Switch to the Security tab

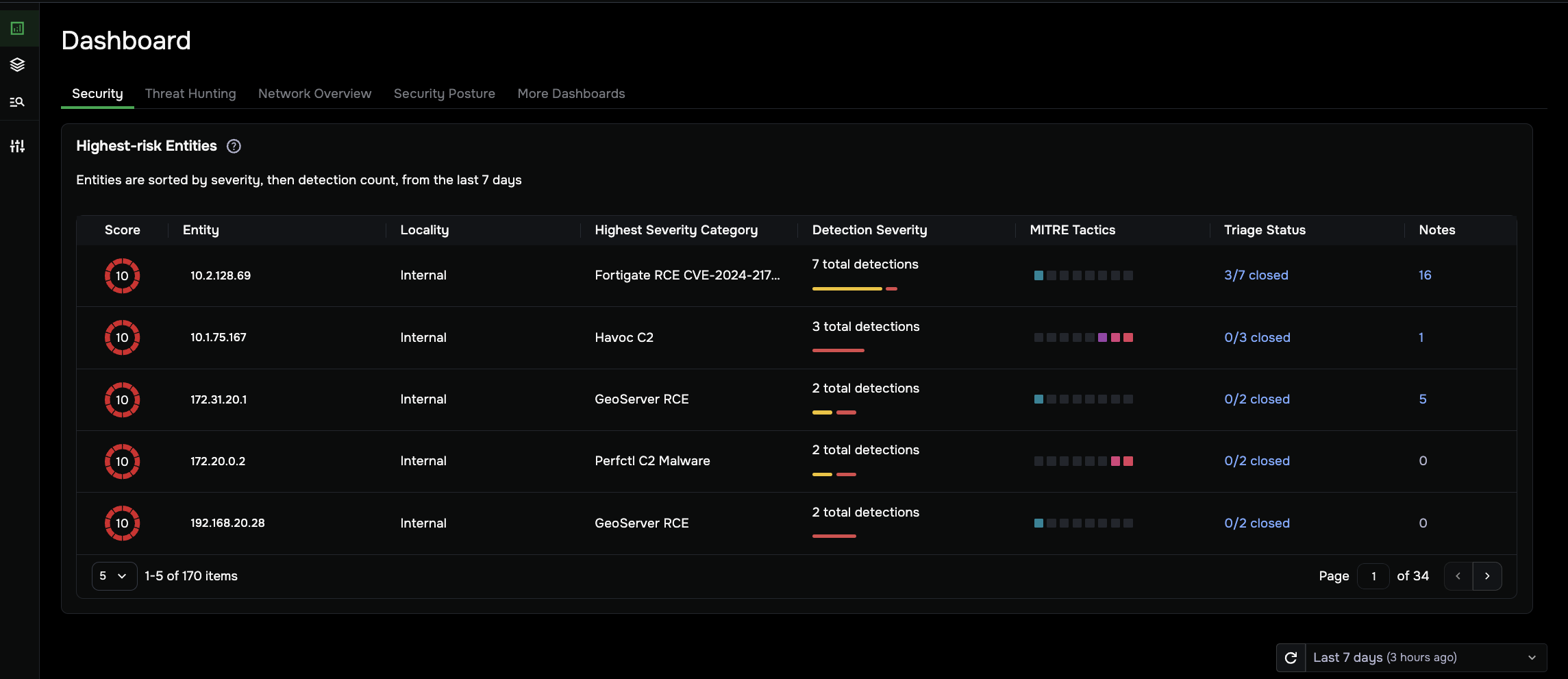[97, 93]
